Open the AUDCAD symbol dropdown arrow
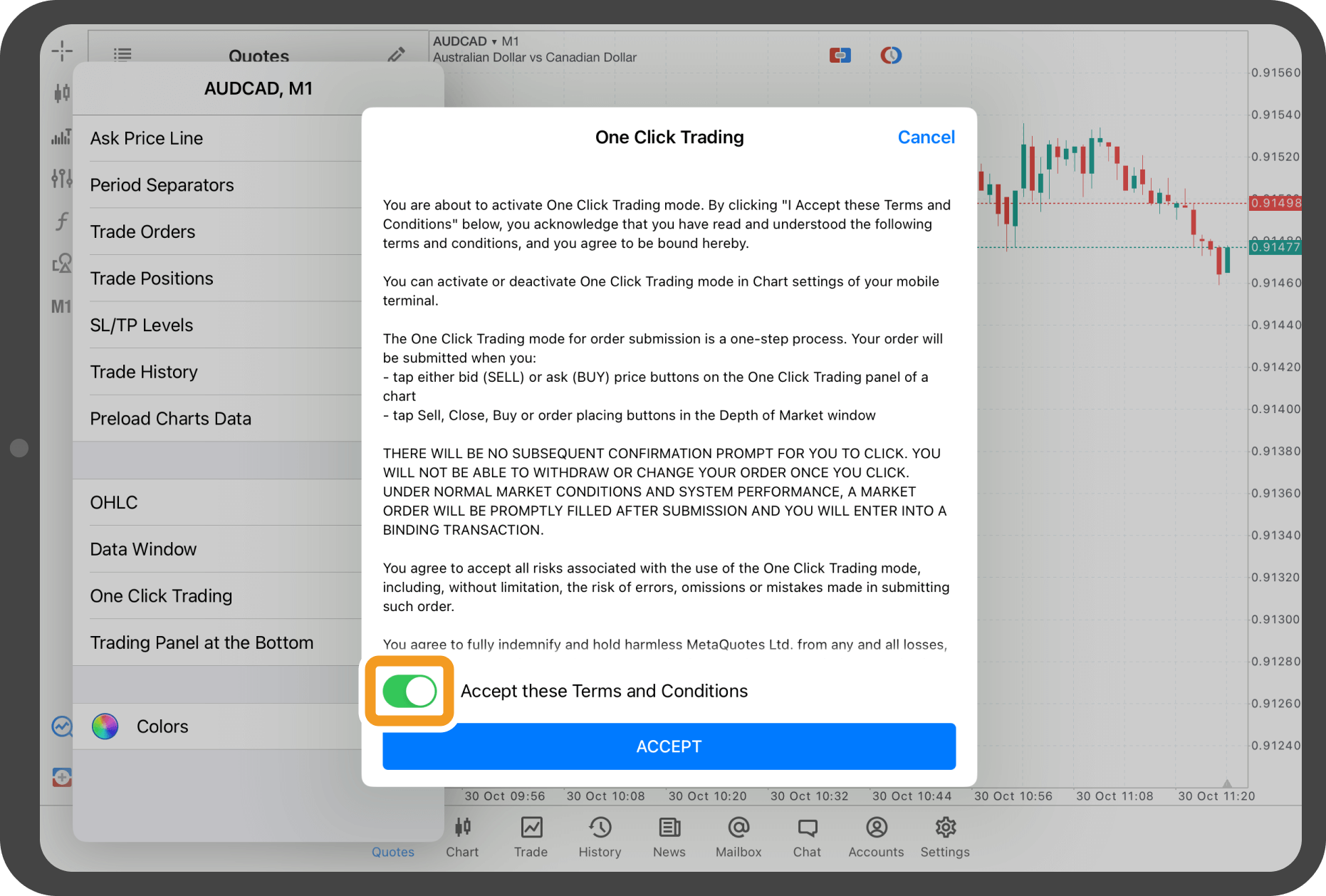Viewport: 1326px width, 896px height. [494, 42]
